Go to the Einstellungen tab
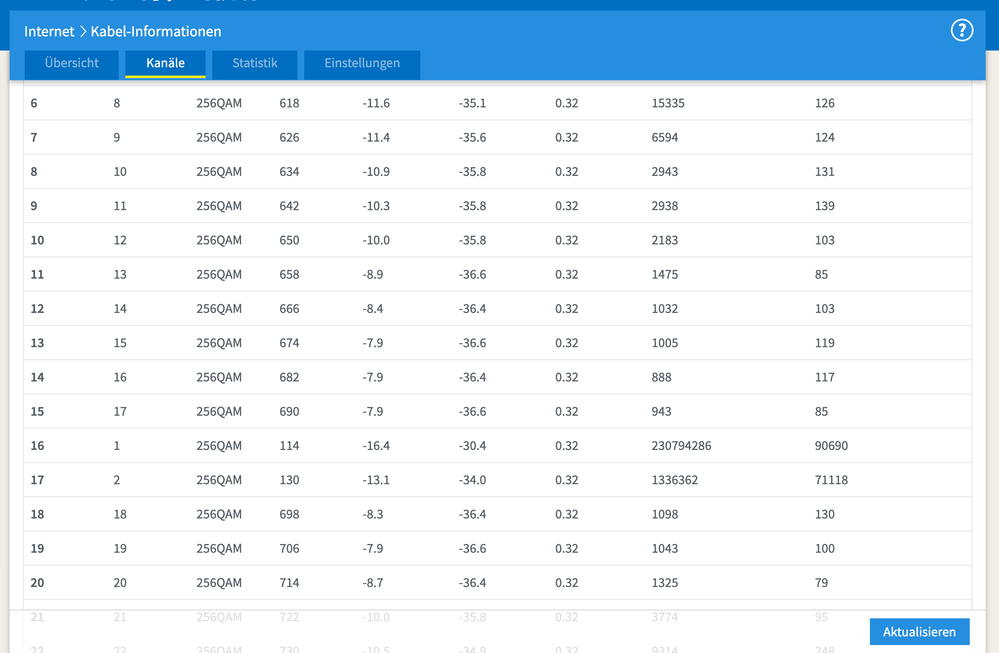This screenshot has height=653, width=999. pyautogui.click(x=362, y=63)
